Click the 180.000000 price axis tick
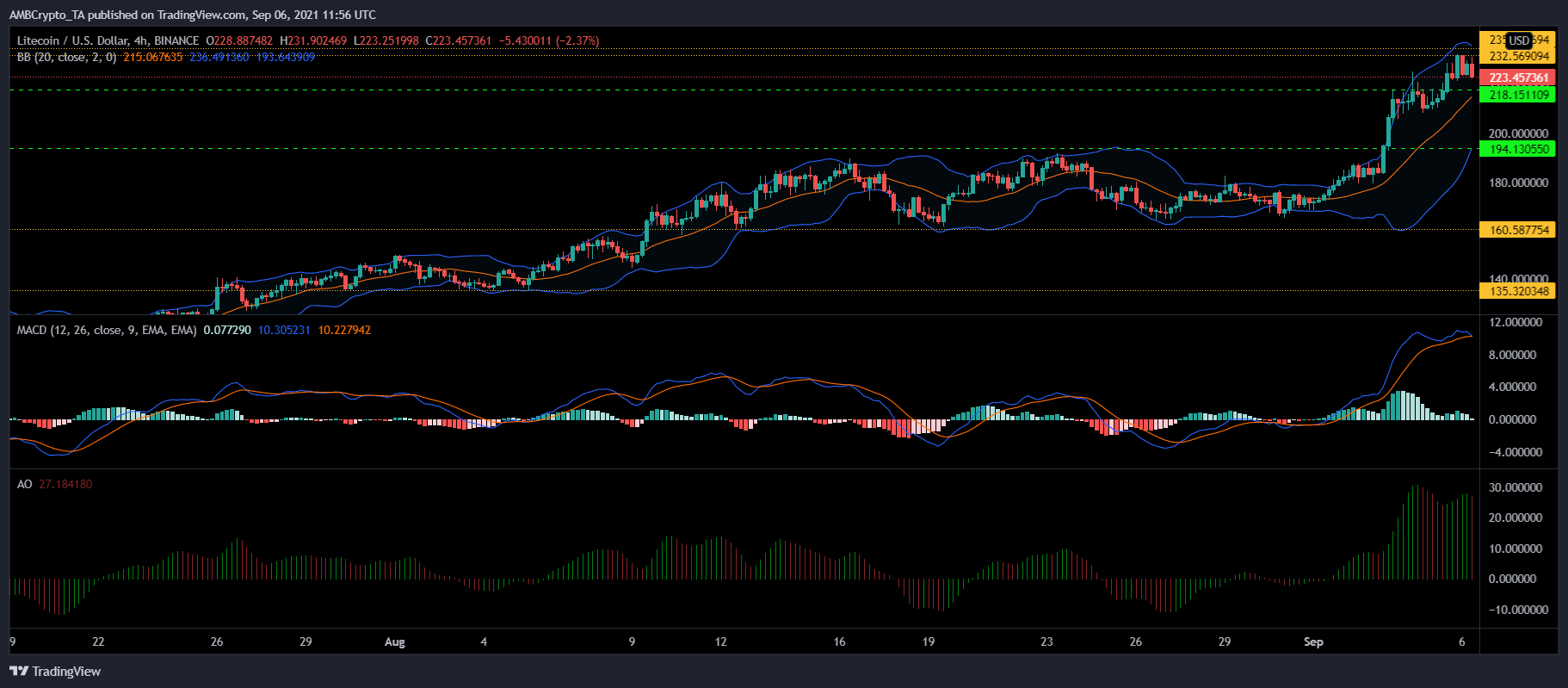Screen dimensions: 1568x688 (1519, 183)
